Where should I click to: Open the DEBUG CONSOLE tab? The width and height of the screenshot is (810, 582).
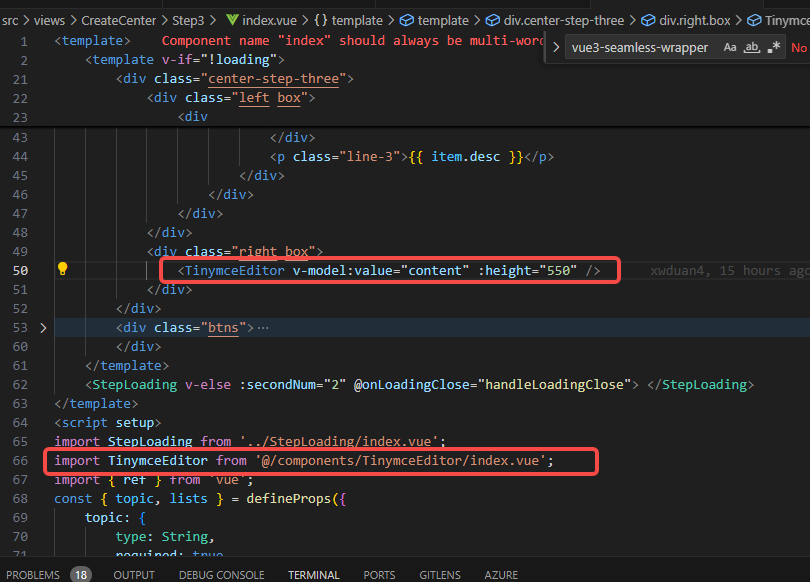pyautogui.click(x=222, y=575)
